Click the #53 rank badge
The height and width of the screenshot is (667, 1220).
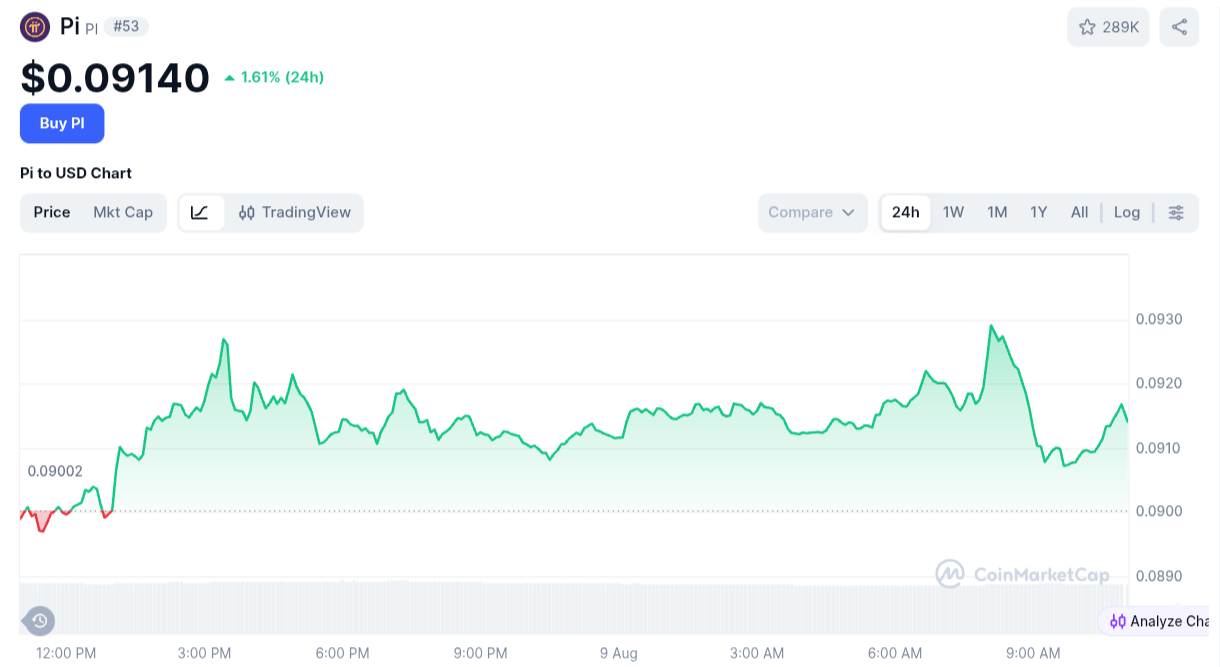[126, 27]
